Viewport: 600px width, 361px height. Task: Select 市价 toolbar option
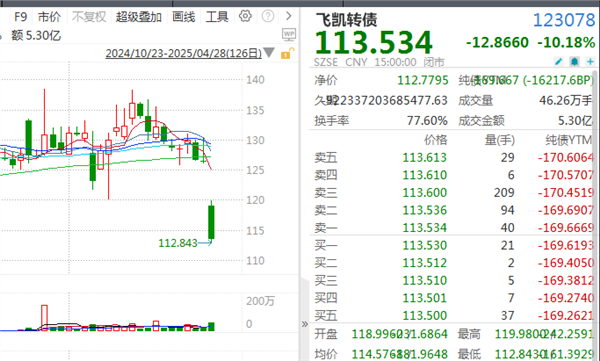[x=49, y=17]
